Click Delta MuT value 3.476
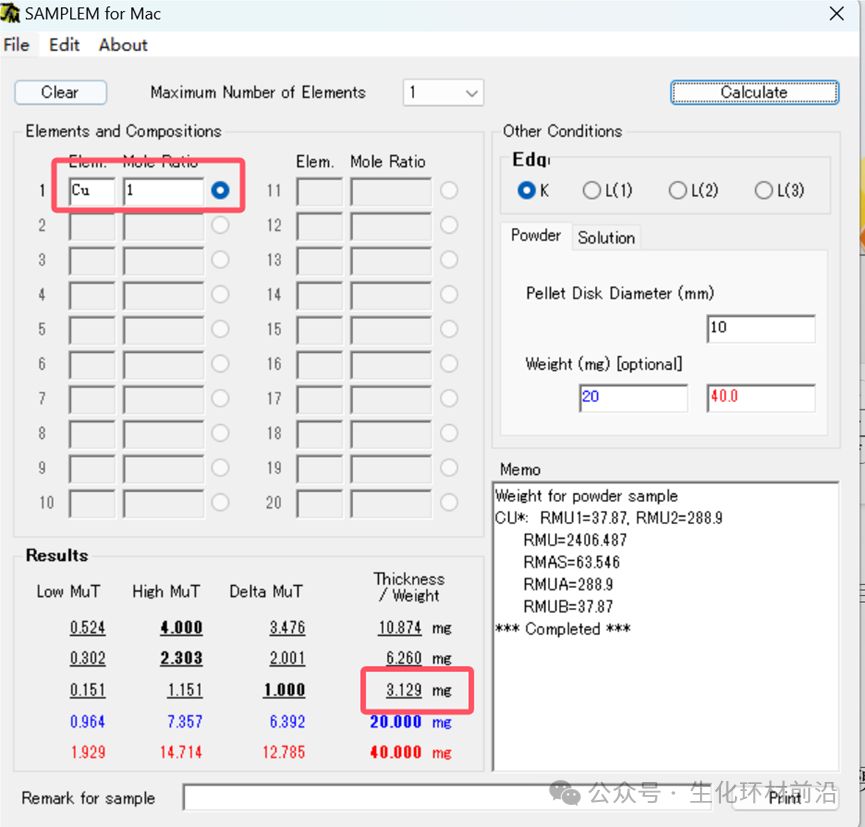The image size is (865, 827). tap(287, 628)
